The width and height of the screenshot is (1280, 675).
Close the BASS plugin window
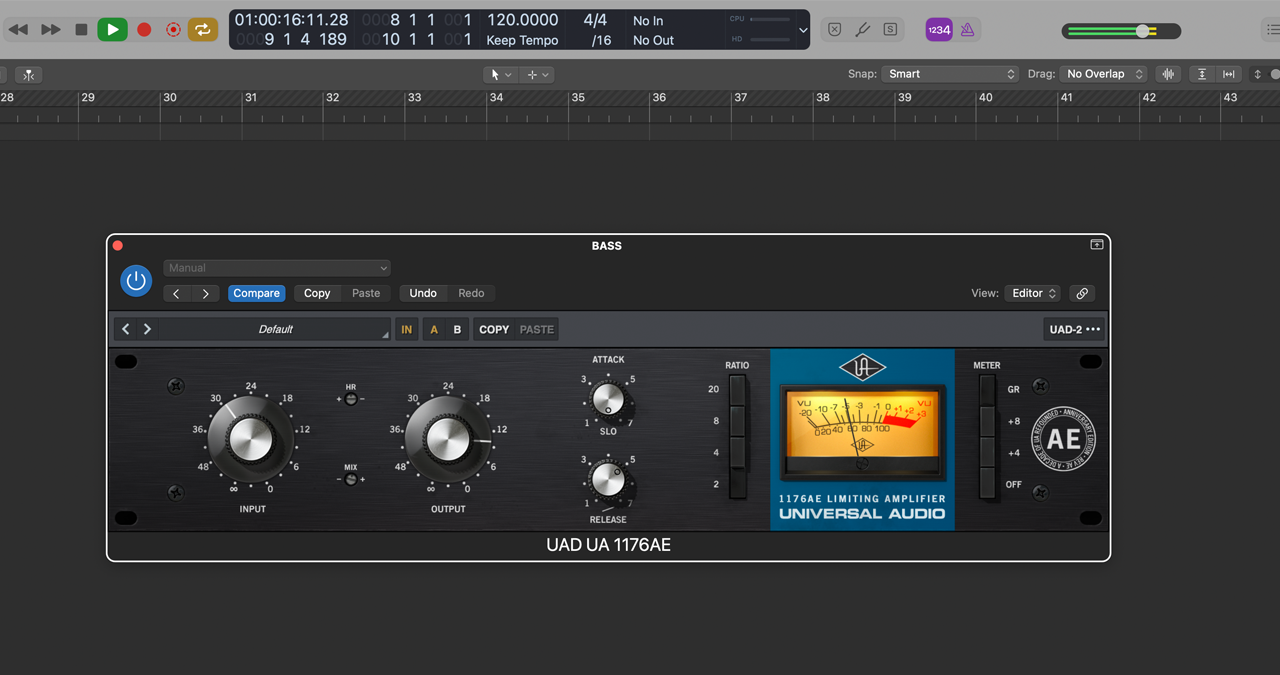point(117,245)
